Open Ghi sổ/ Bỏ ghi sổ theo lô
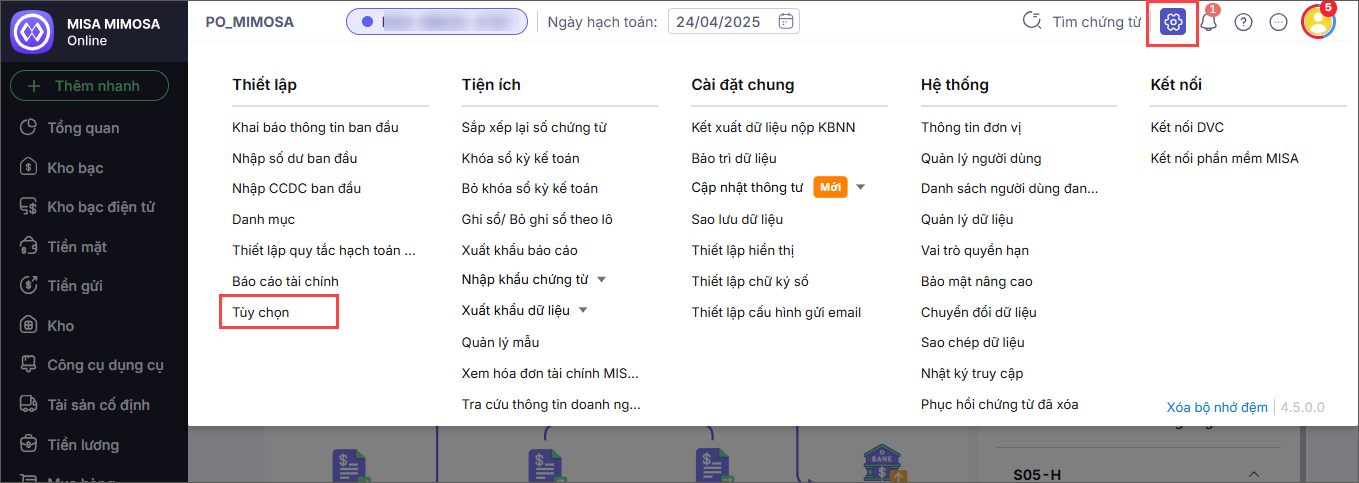This screenshot has height=483, width=1359. coord(537,219)
